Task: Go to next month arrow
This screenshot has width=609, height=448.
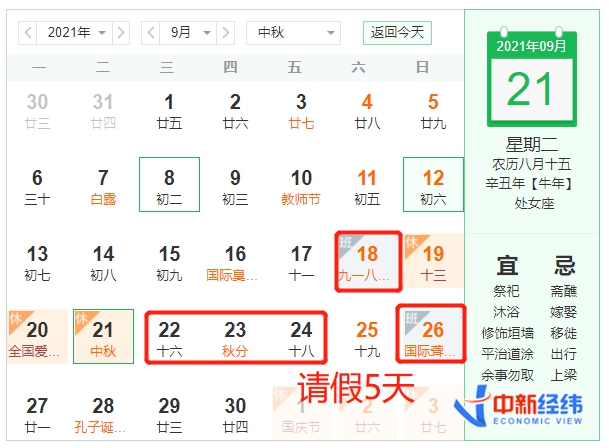Action: point(226,33)
